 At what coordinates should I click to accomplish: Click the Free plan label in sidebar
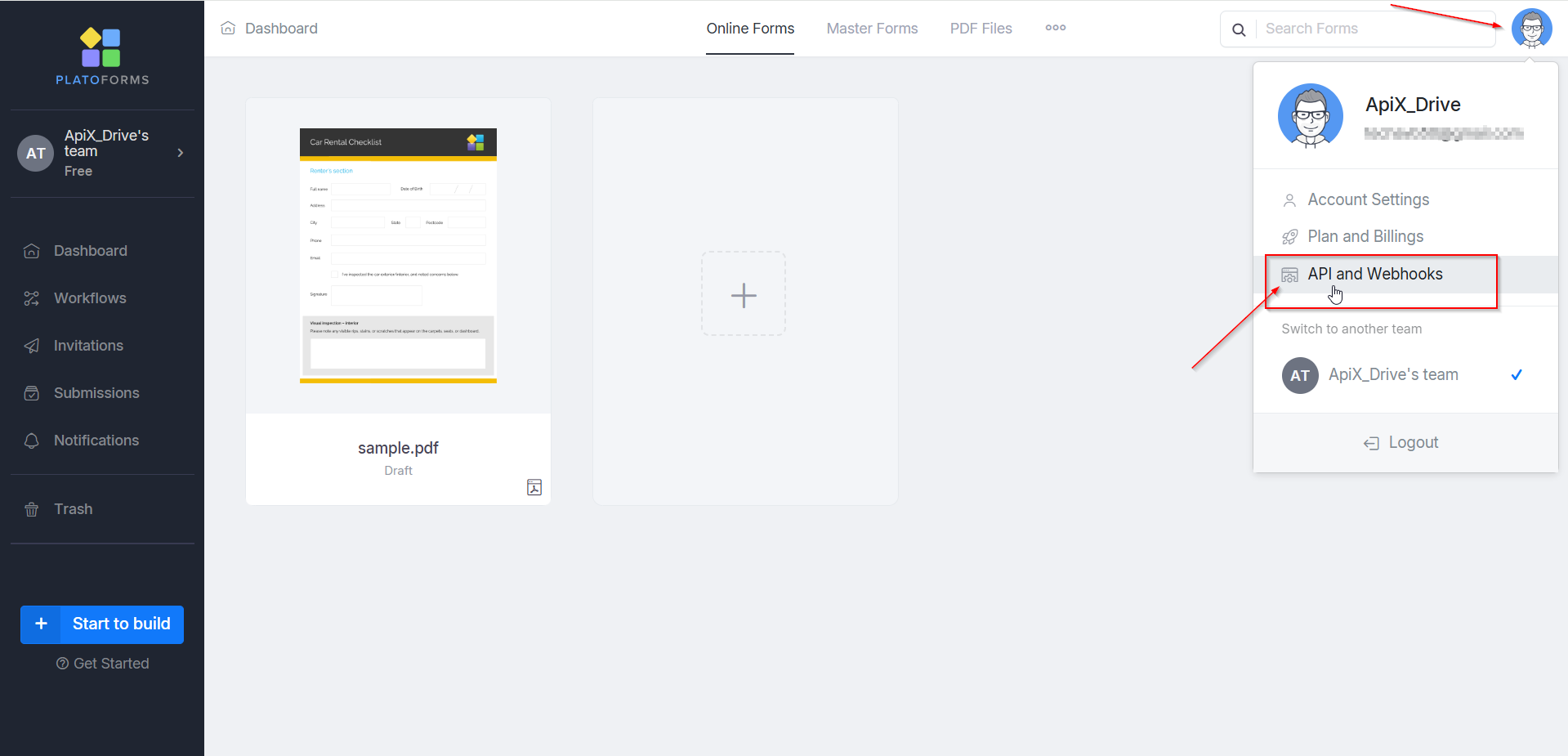(x=78, y=171)
